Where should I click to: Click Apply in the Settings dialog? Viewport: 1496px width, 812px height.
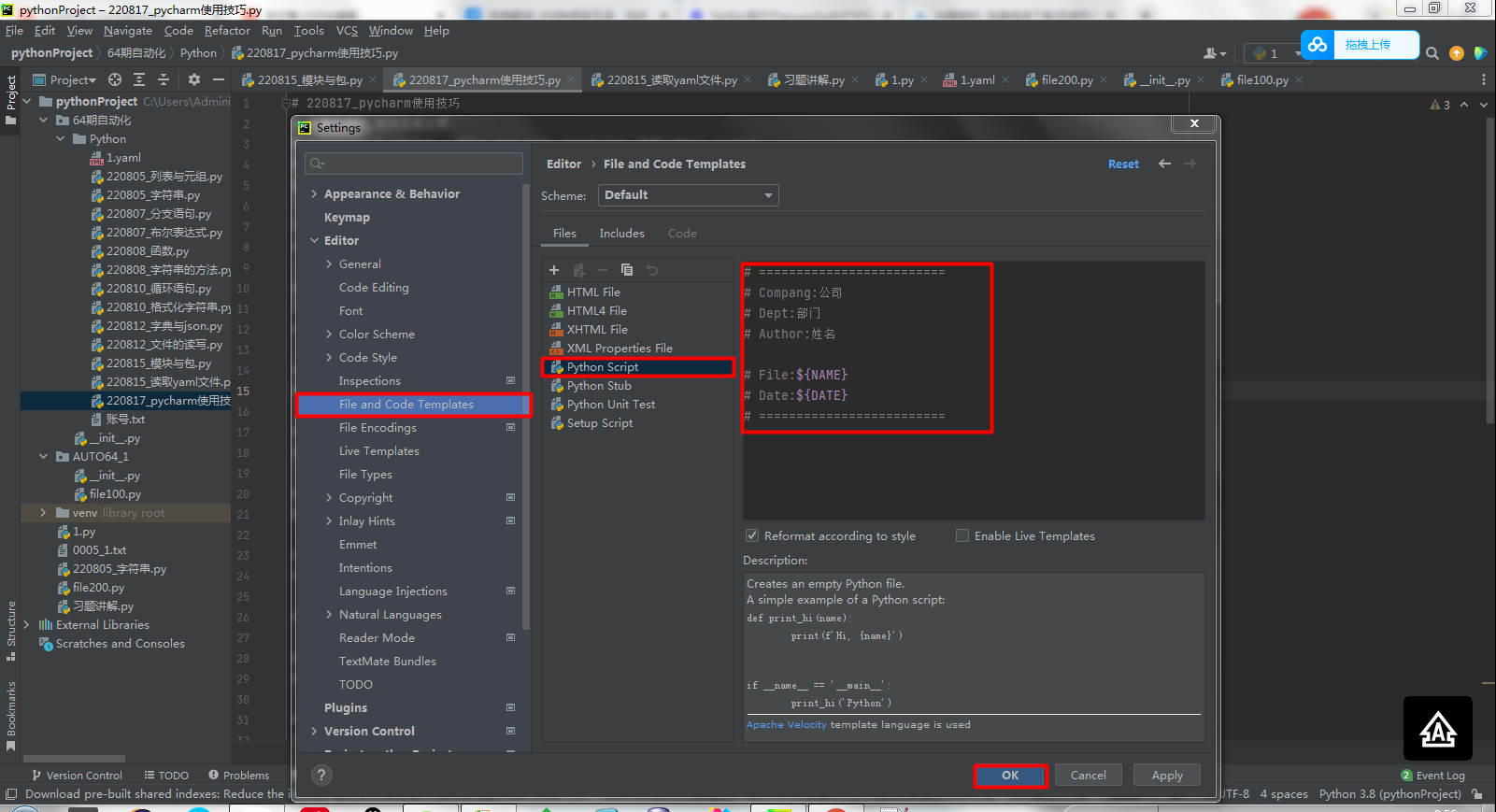point(1167,776)
